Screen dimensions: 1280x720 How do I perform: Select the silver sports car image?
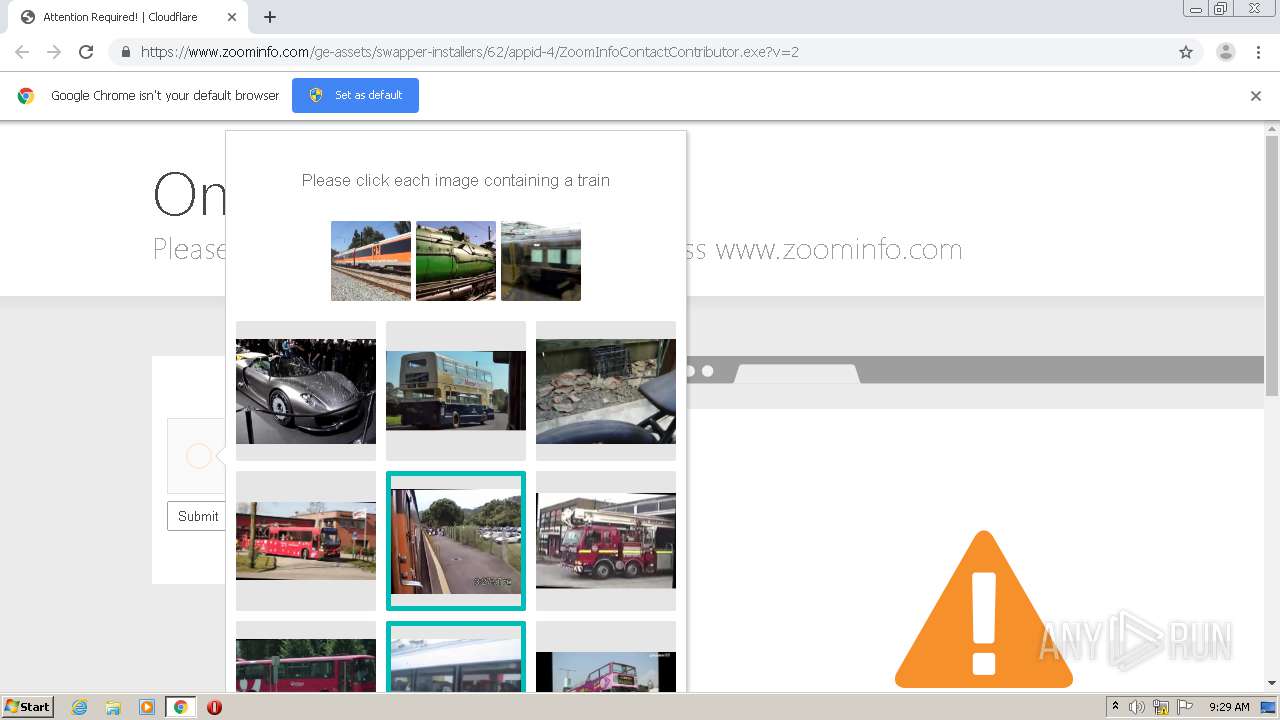306,391
